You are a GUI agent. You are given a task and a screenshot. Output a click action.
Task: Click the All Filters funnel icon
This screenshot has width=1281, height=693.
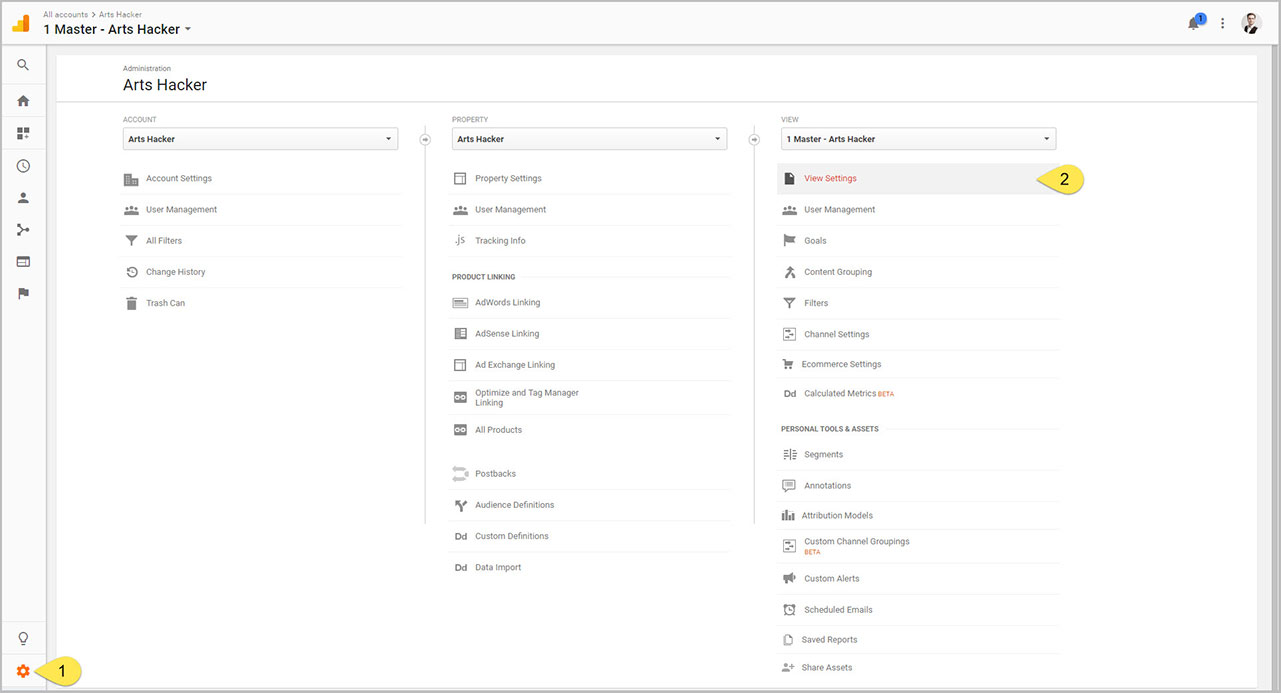pos(131,241)
